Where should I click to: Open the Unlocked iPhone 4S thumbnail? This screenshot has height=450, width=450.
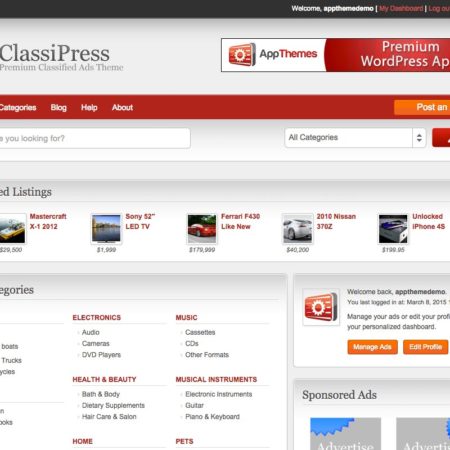[x=393, y=228]
